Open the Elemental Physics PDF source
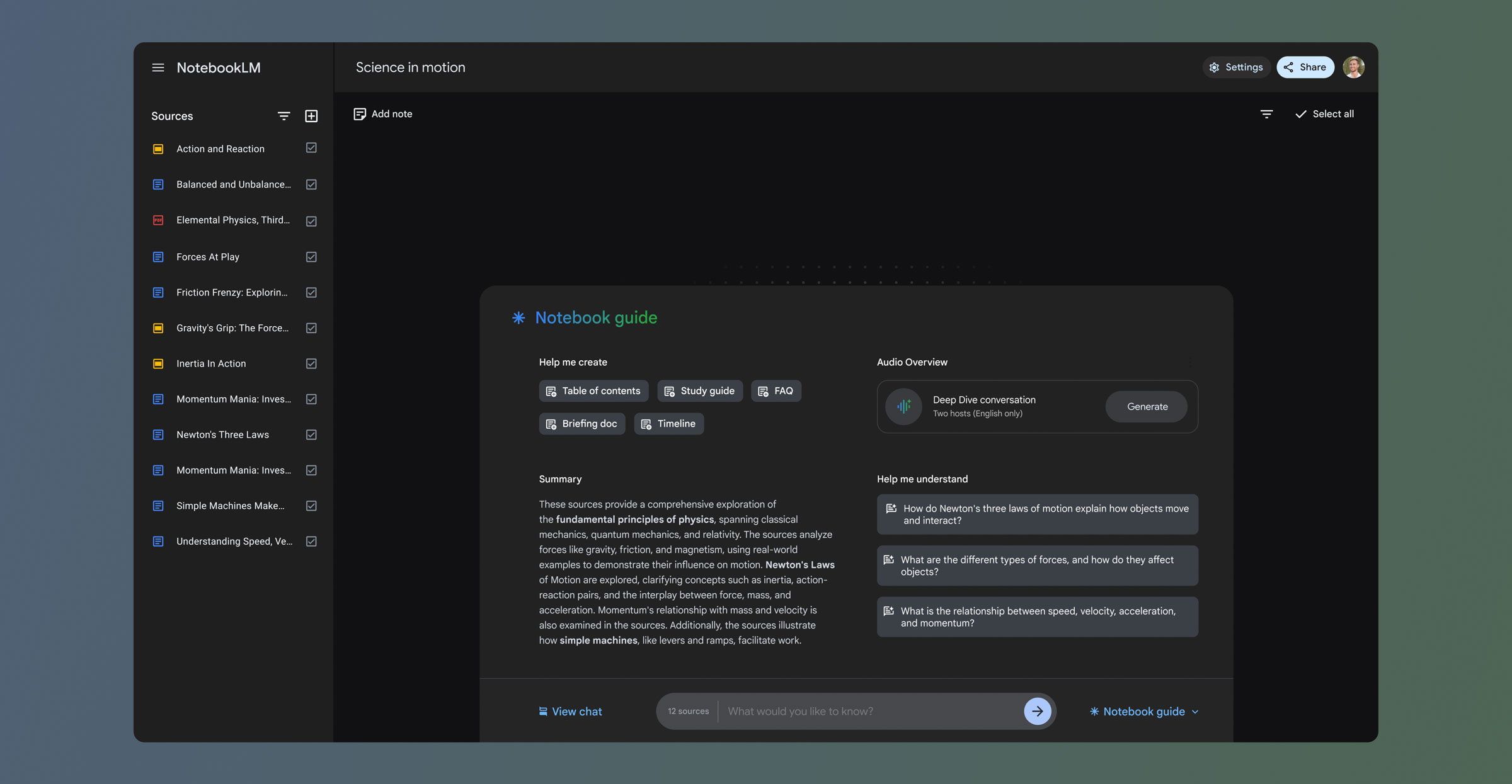Screen dimensions: 1512x784 coord(233,220)
